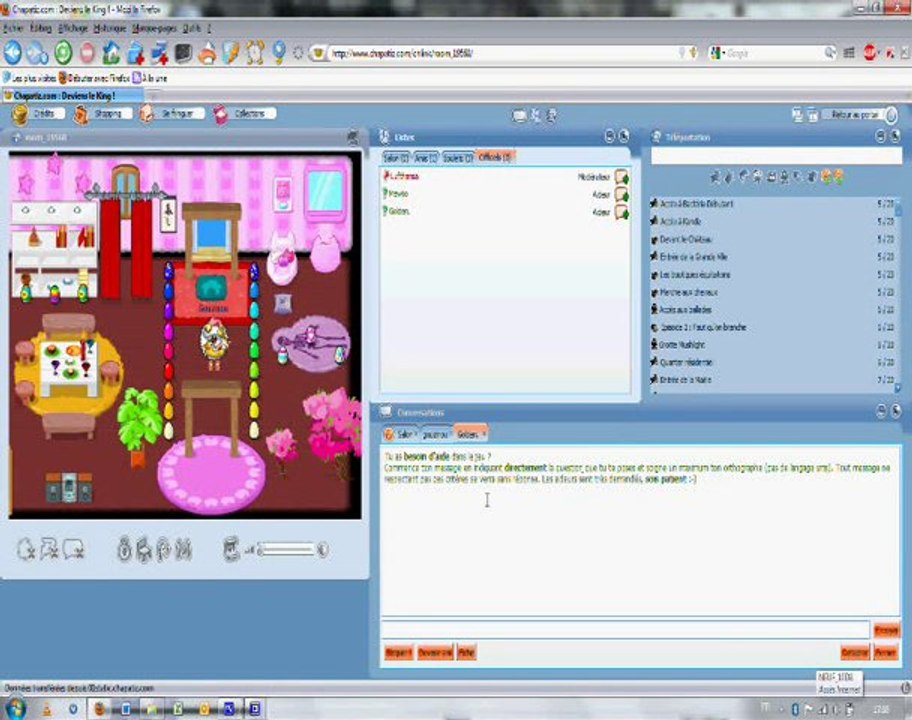912x720 pixels.
Task: Collapse the Conversations panel via header button
Action: [x=881, y=412]
